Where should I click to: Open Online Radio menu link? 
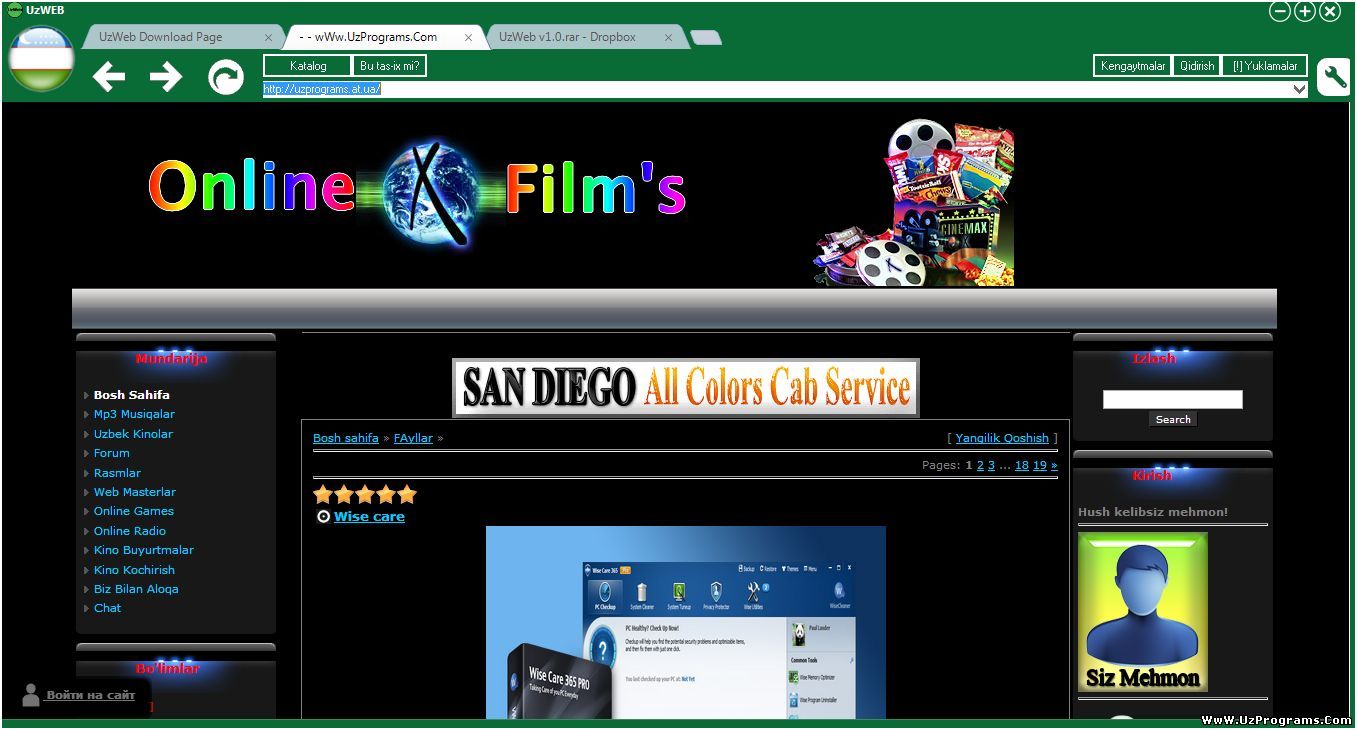coord(130,531)
